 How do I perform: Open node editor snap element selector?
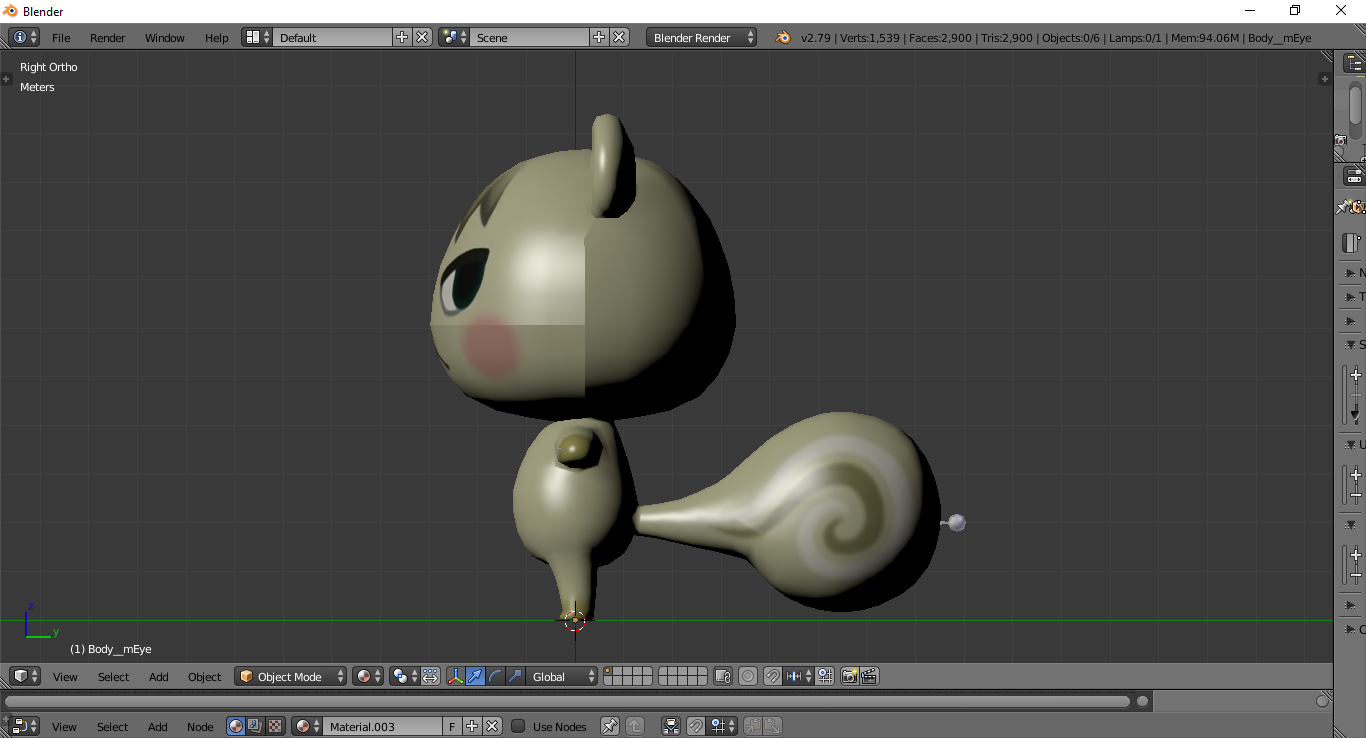[722, 727]
